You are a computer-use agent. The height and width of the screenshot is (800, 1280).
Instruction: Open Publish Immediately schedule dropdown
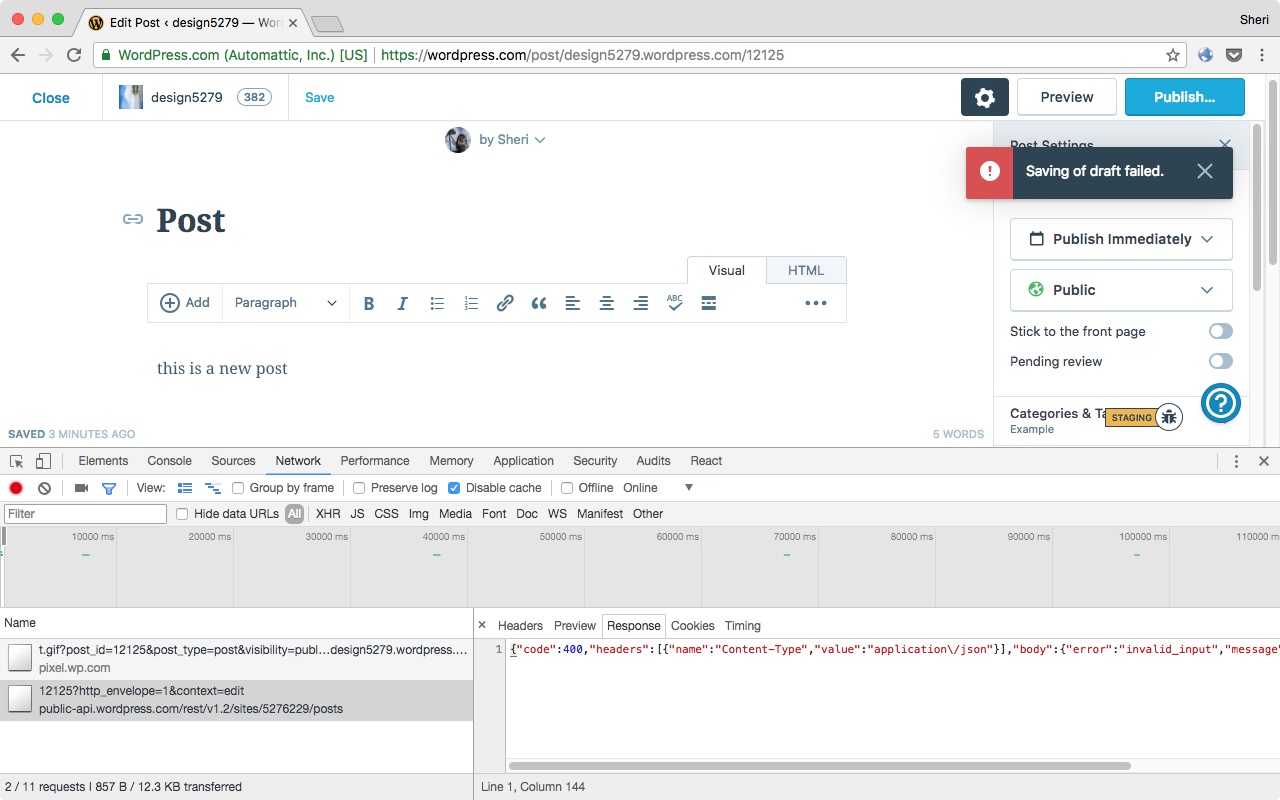pos(1121,239)
